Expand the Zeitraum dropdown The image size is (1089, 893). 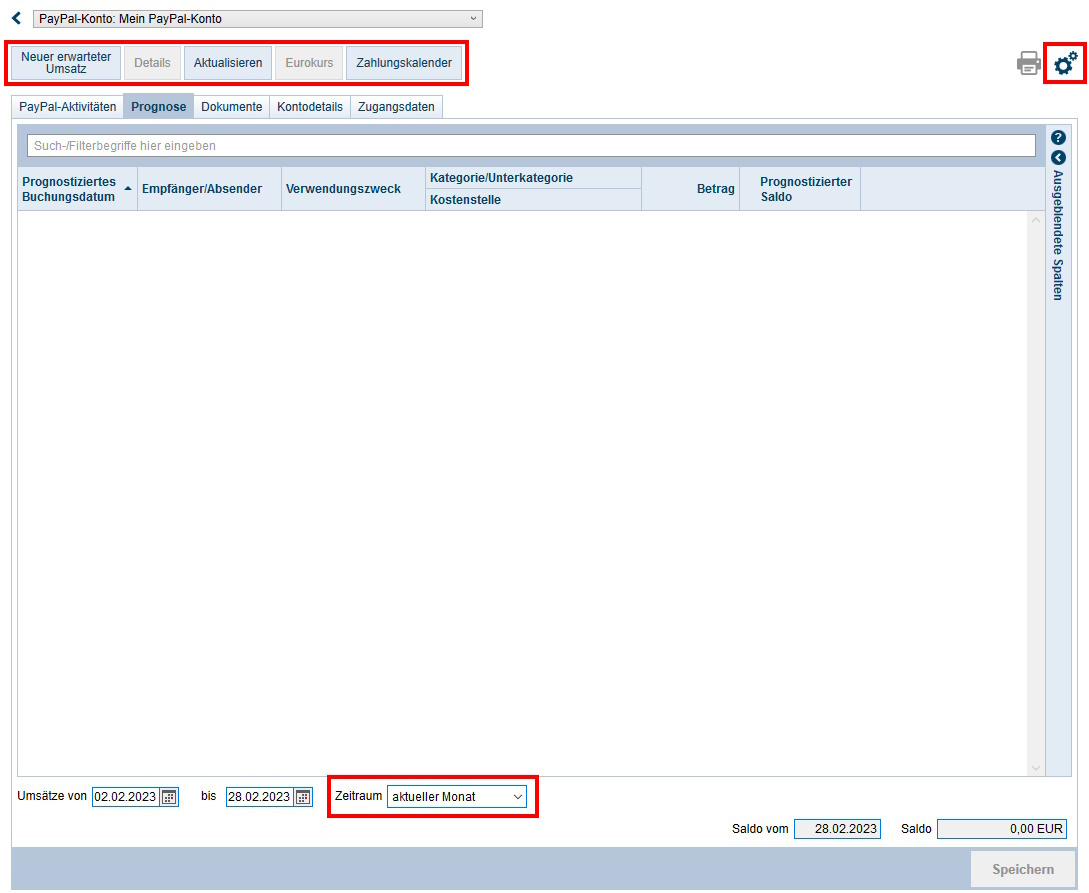click(456, 797)
